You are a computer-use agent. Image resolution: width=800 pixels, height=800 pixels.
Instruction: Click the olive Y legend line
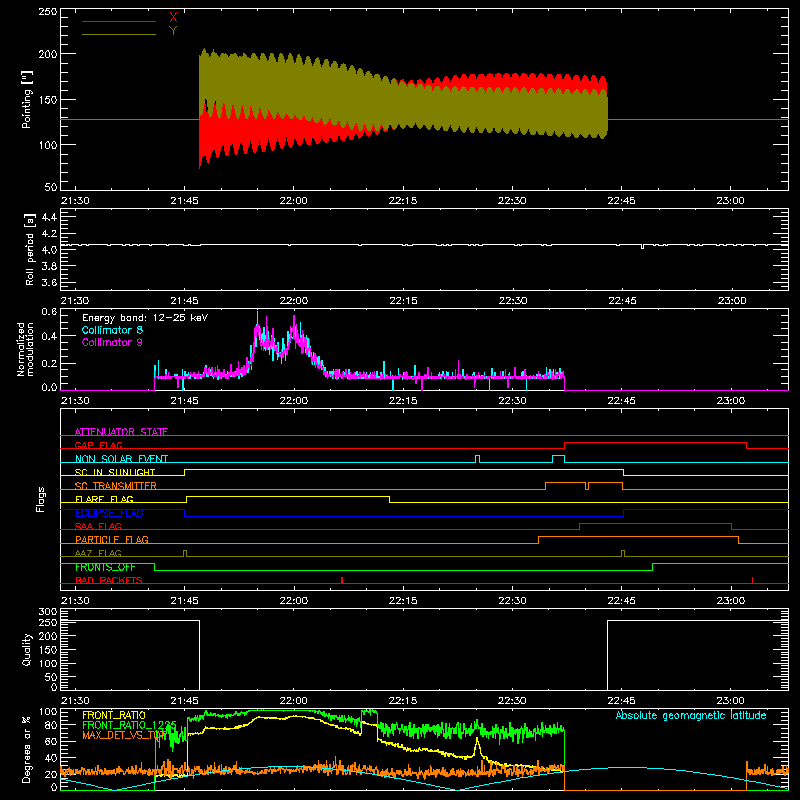click(x=118, y=35)
